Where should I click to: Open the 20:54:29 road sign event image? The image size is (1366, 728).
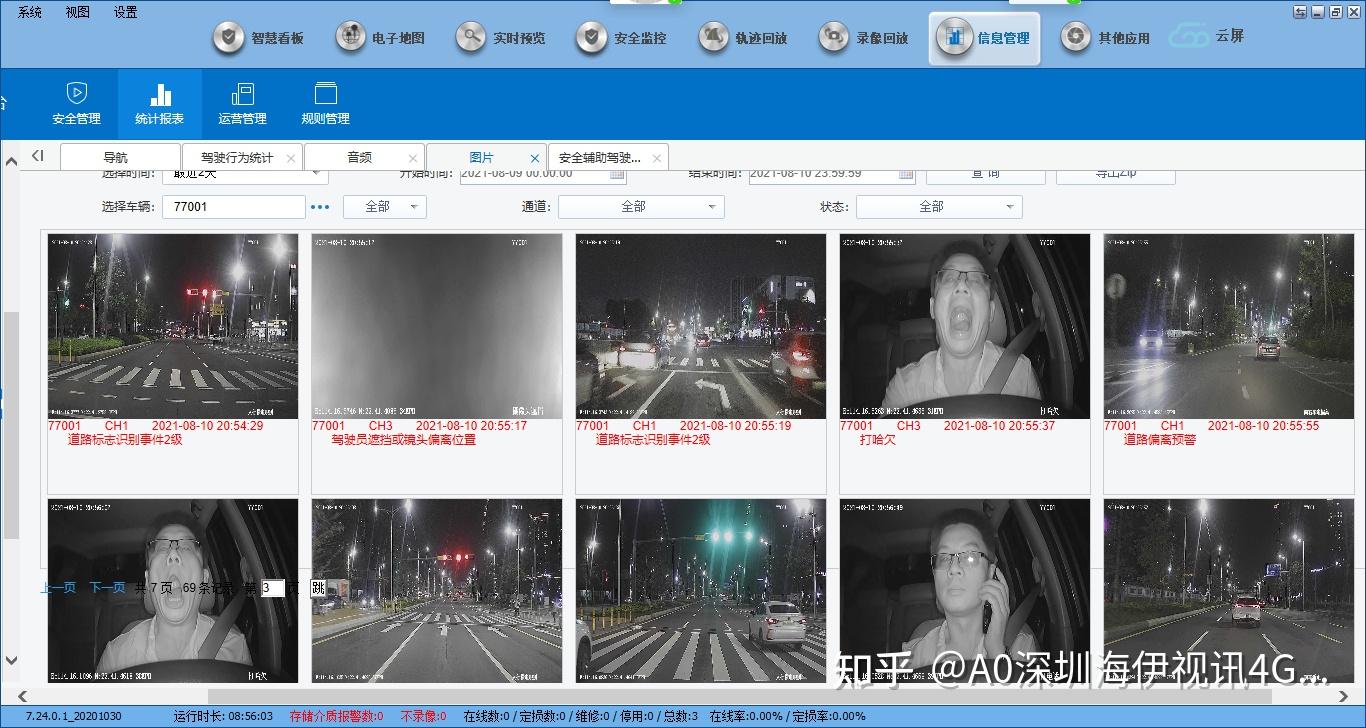173,326
